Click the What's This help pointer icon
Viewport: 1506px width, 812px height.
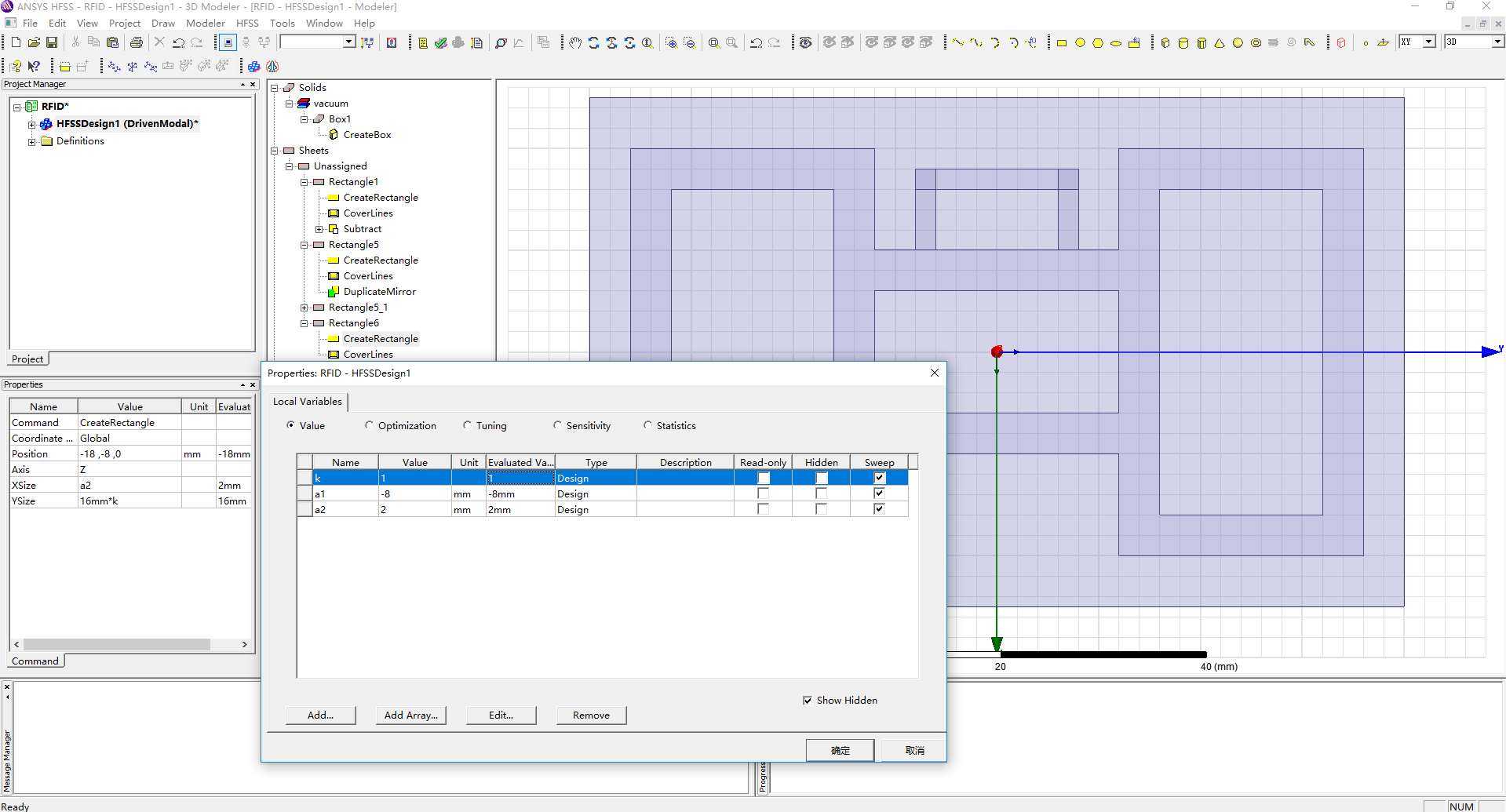pos(34,66)
